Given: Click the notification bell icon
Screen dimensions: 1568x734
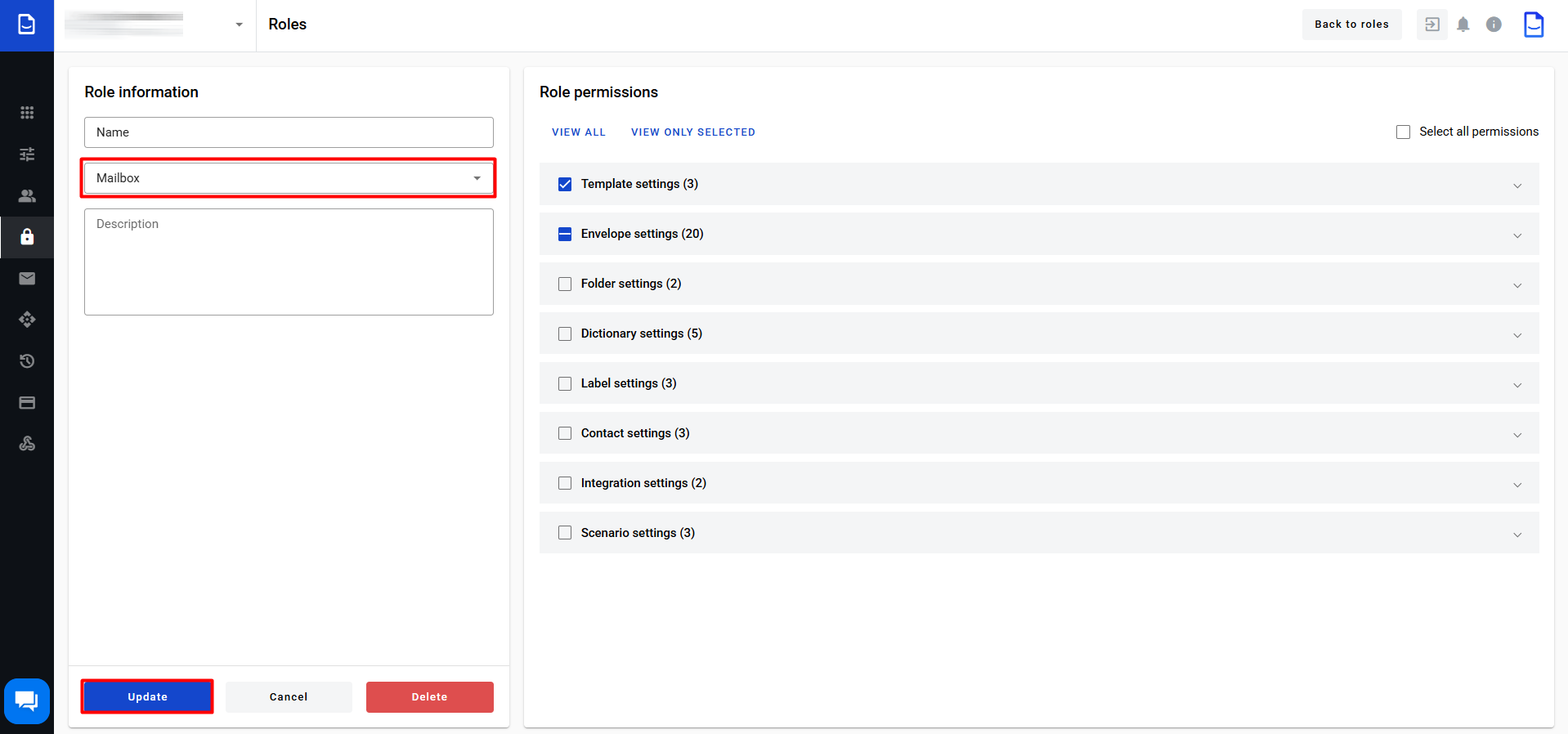Looking at the screenshot, I should pyautogui.click(x=1463, y=25).
